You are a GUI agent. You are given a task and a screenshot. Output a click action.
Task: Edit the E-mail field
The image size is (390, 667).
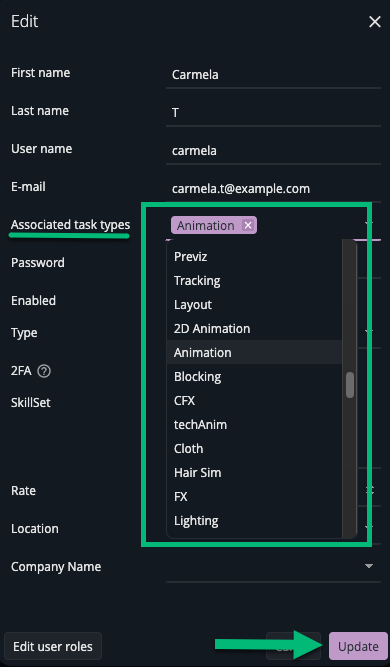[273, 188]
